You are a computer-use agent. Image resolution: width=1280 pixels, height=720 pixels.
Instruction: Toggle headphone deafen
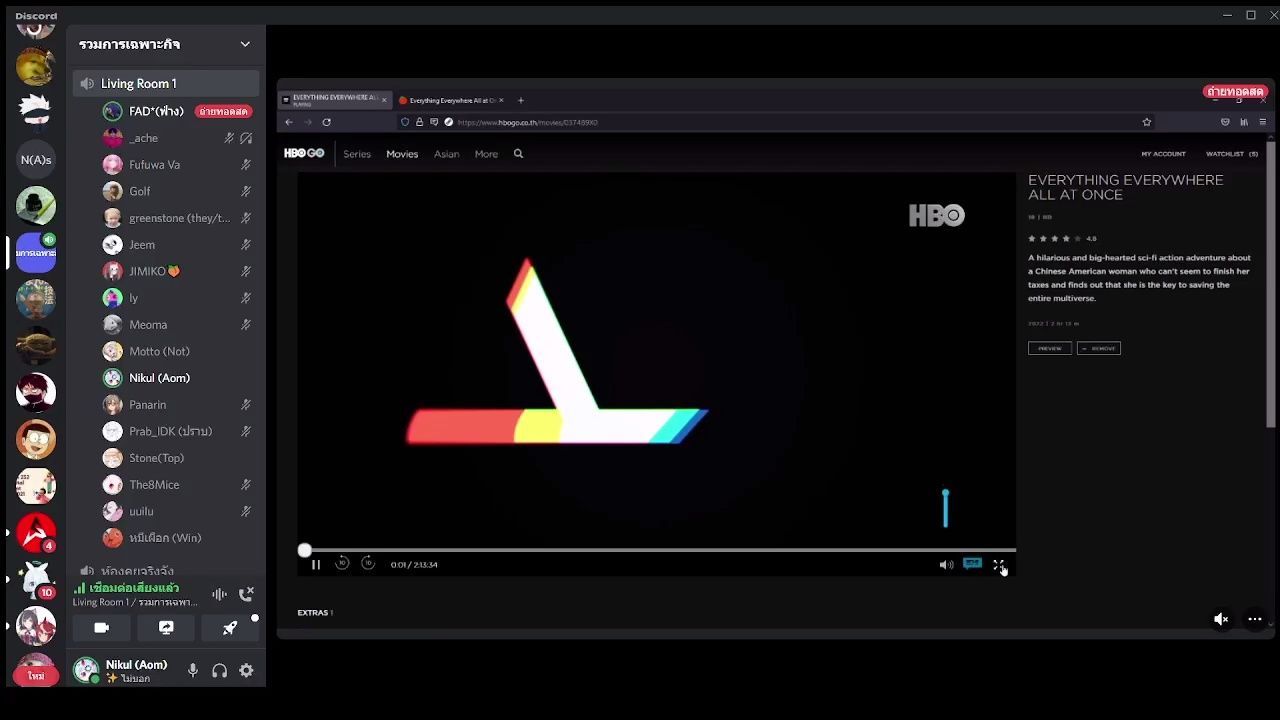point(219,671)
